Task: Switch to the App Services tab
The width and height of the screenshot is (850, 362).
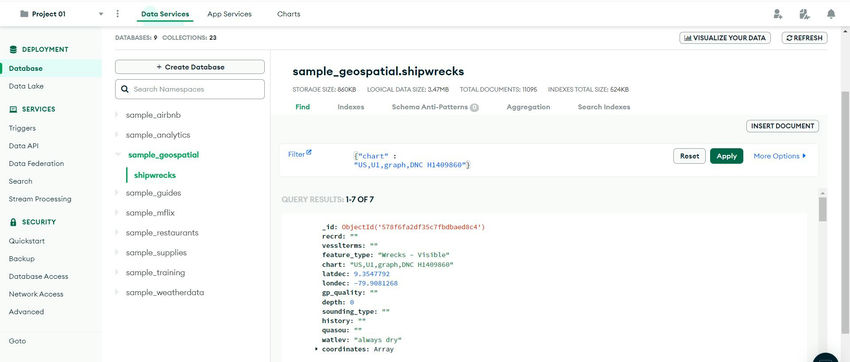Action: 229,14
